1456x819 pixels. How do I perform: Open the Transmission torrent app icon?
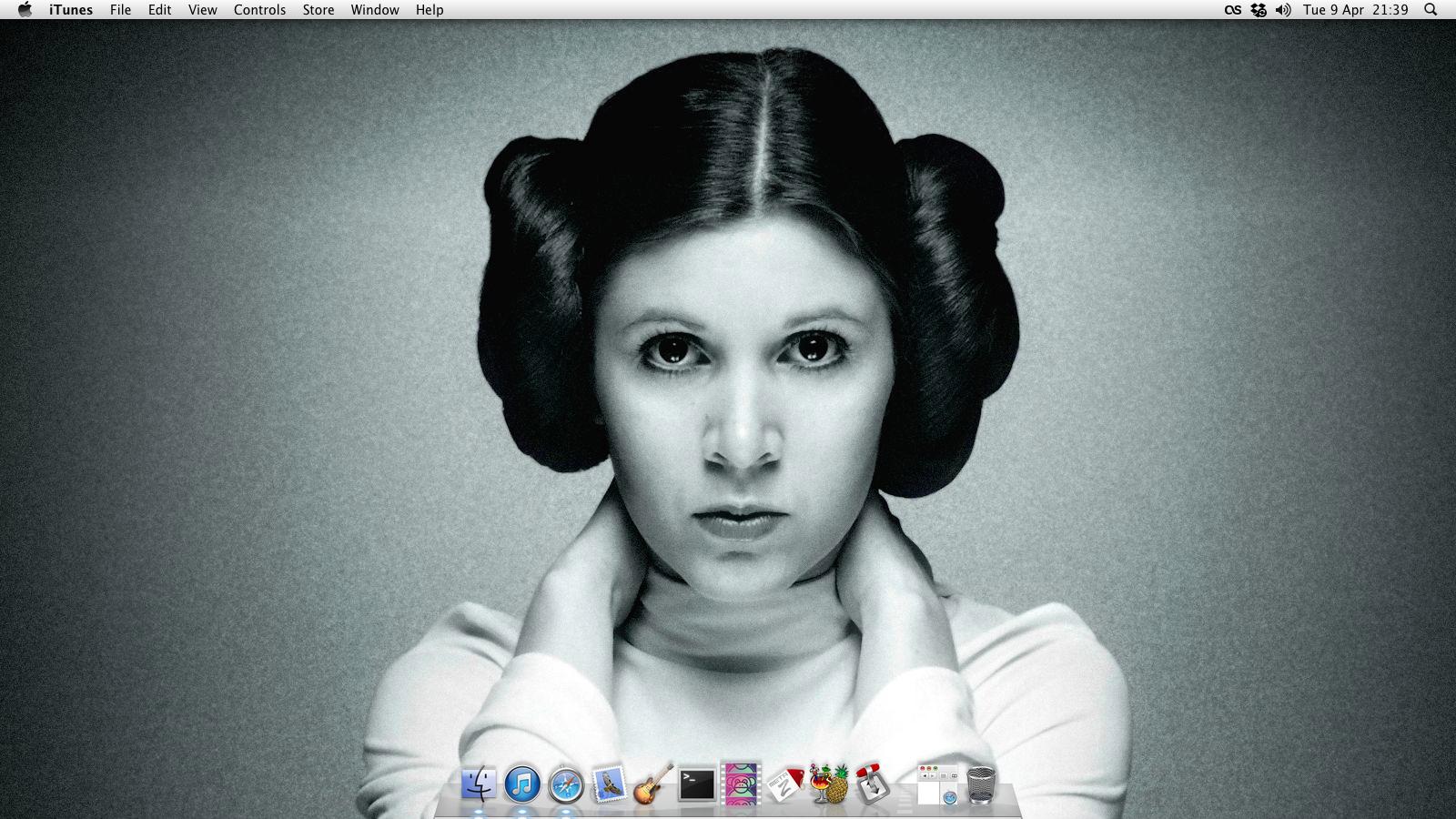pos(872,784)
